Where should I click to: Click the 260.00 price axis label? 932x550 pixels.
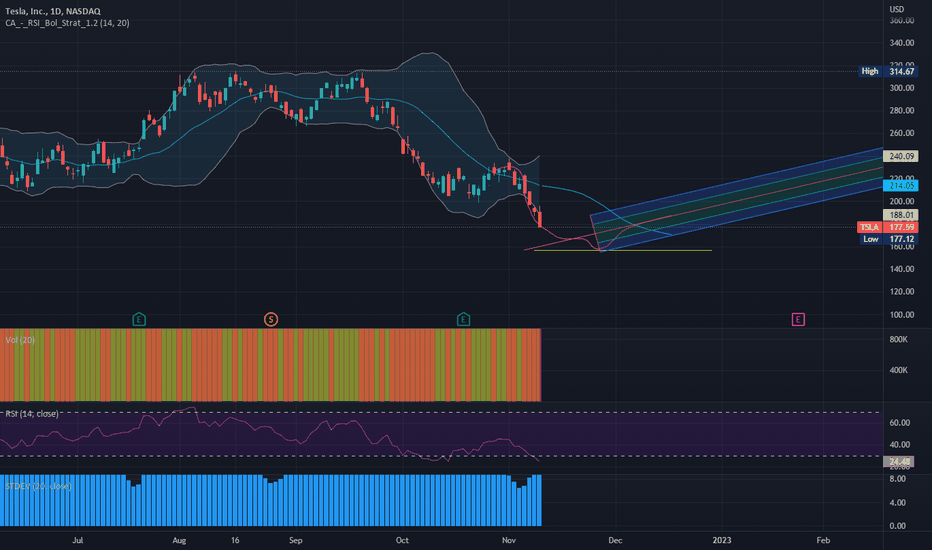[x=901, y=133]
